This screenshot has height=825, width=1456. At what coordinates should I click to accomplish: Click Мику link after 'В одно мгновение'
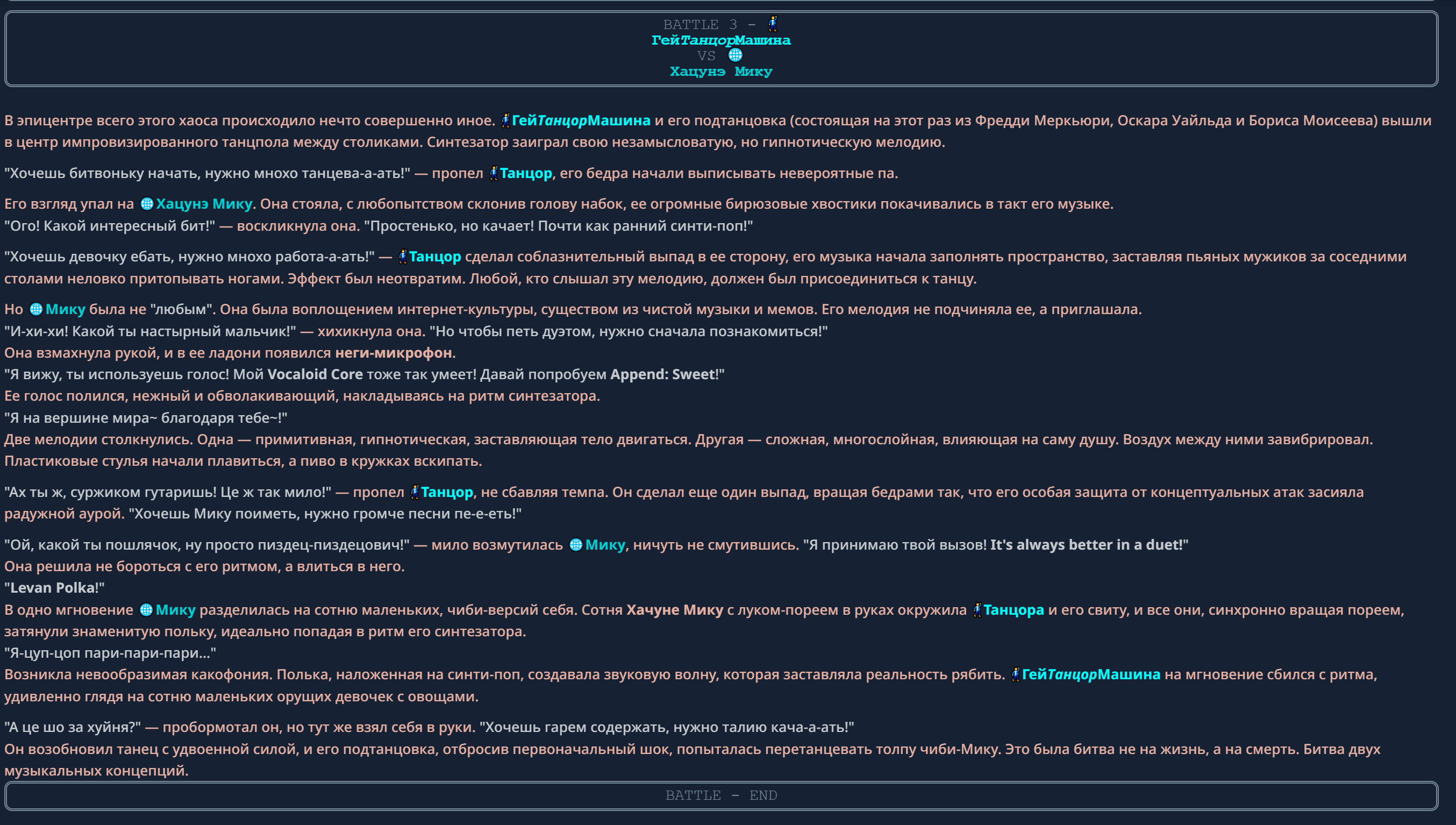176,610
